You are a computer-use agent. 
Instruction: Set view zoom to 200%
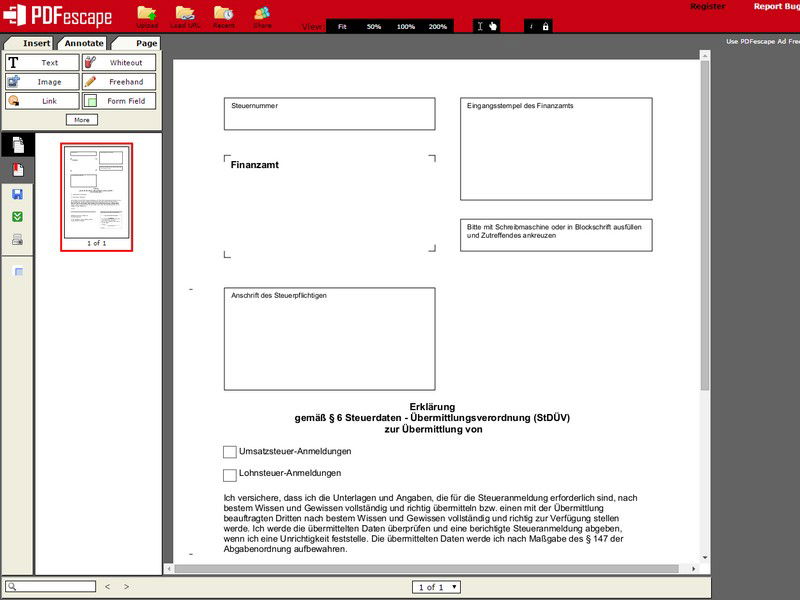point(438,27)
